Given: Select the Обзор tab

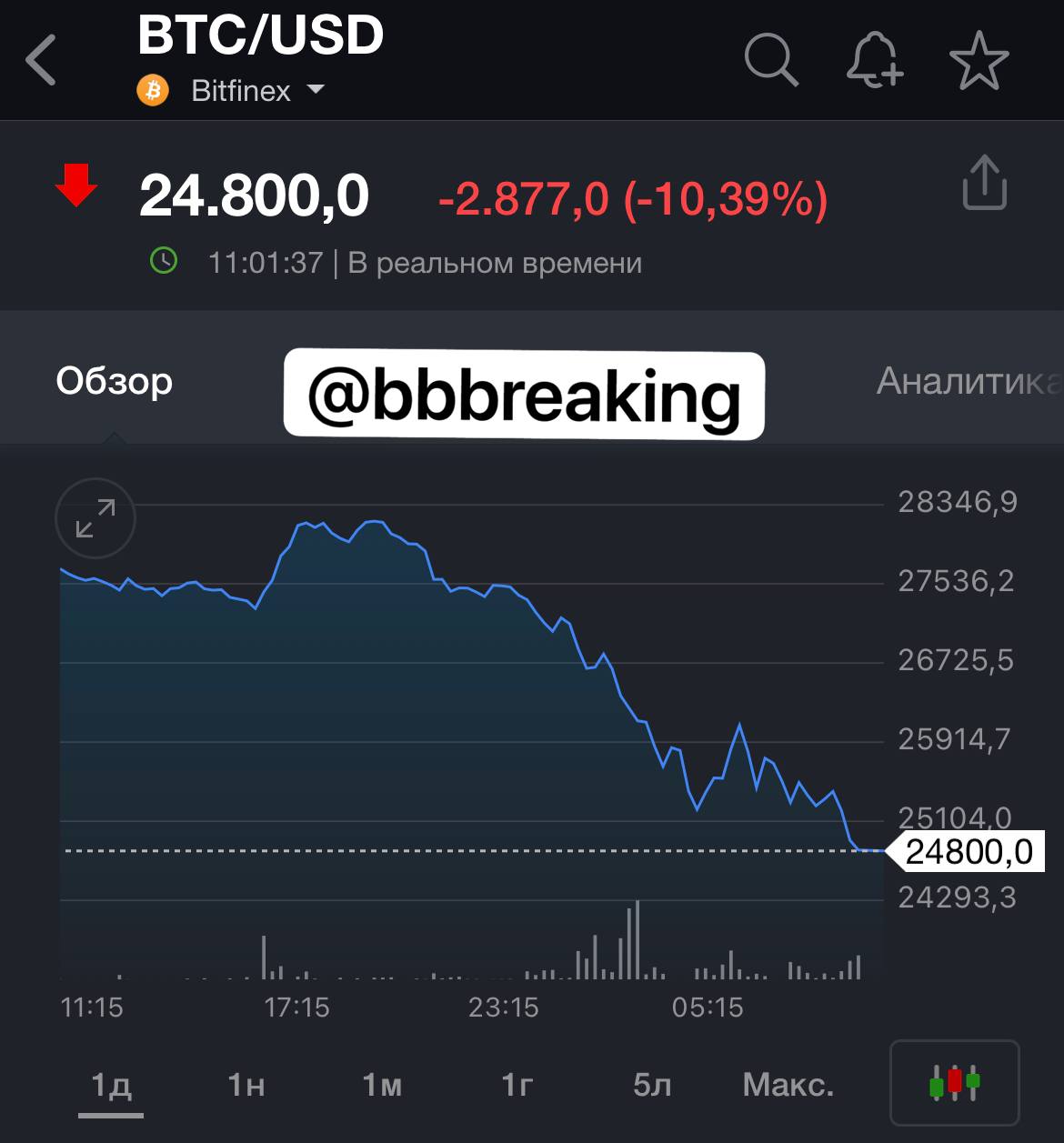Looking at the screenshot, I should 115,381.
